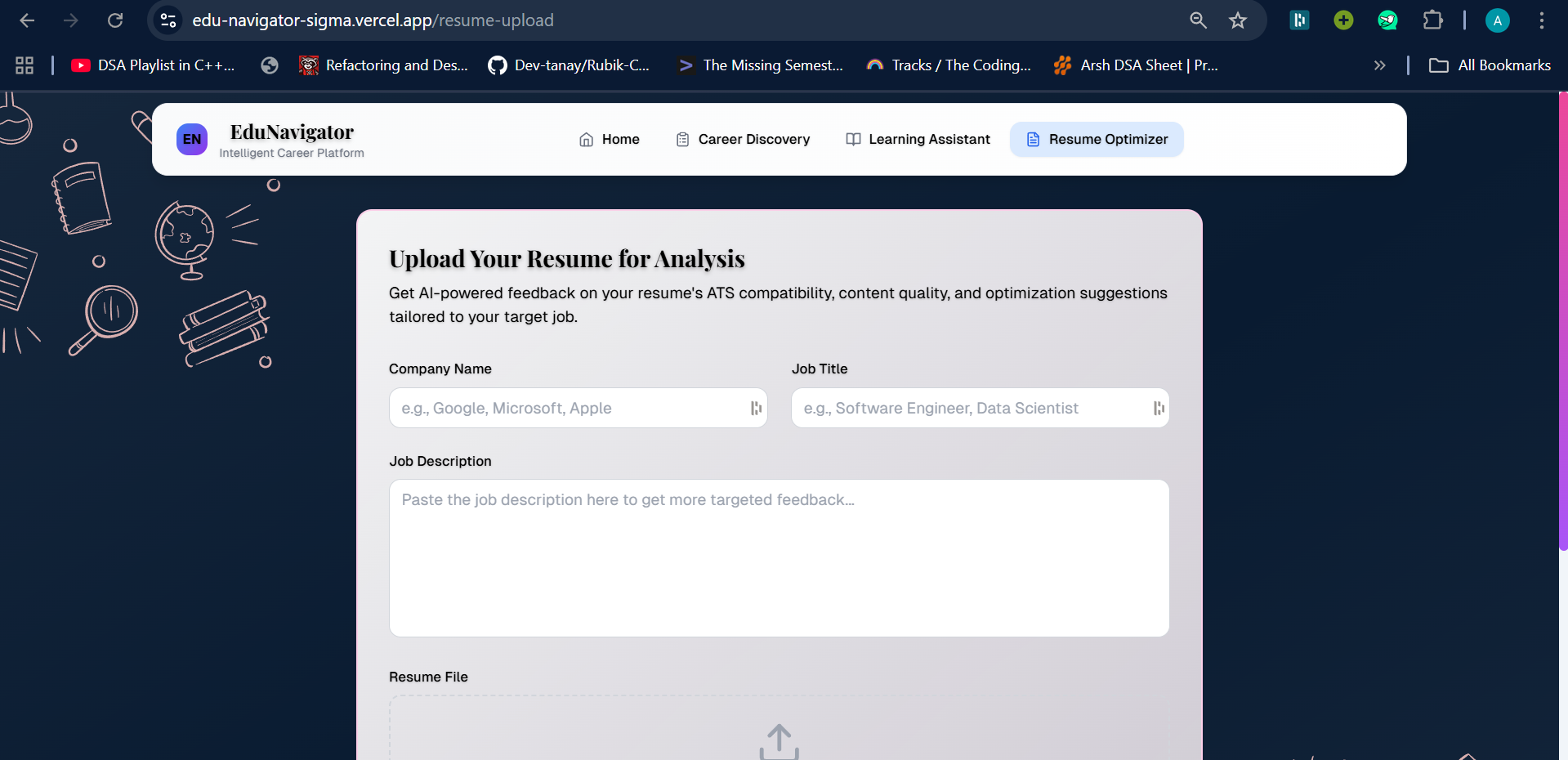The width and height of the screenshot is (1568, 760).
Task: Focus the Company Name input field
Action: 579,408
